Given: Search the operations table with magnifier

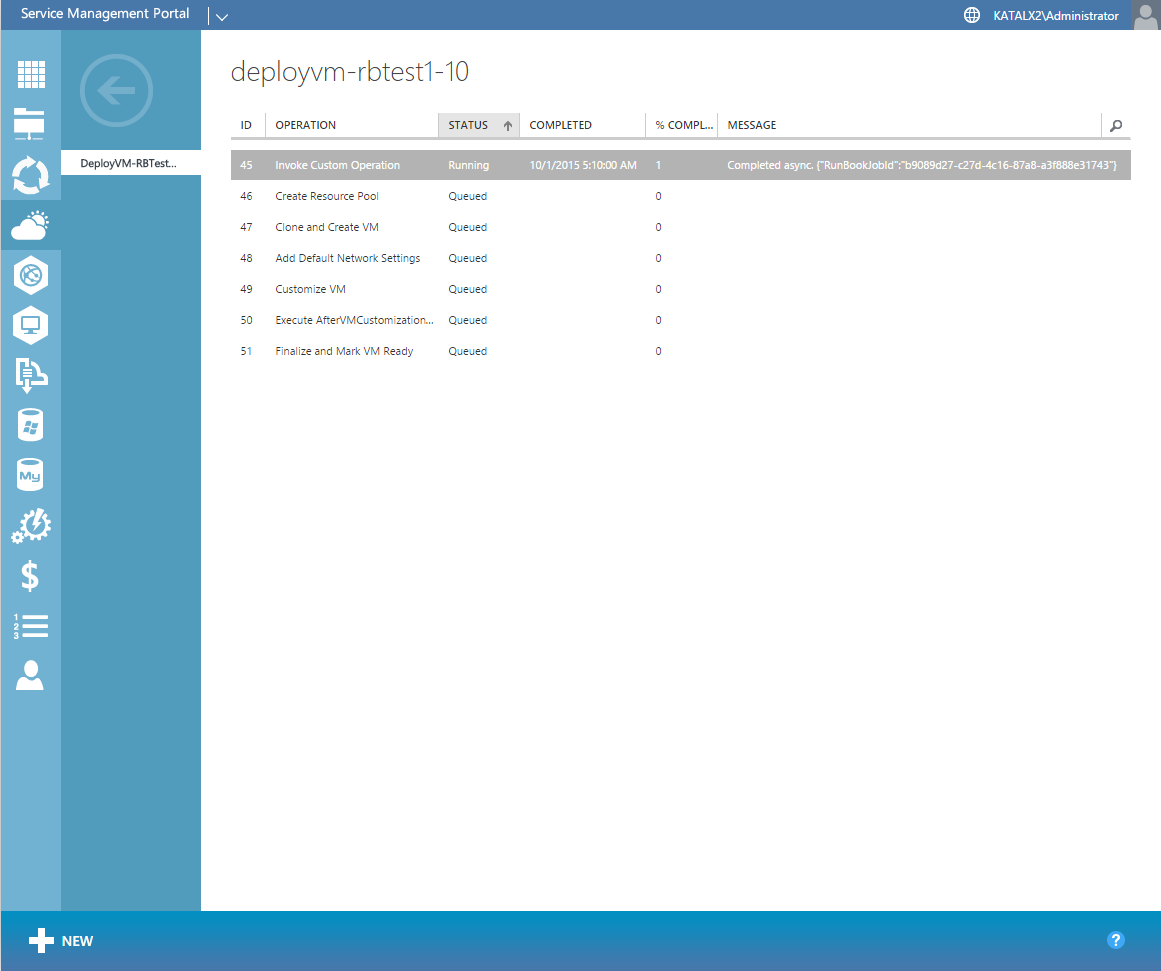Looking at the screenshot, I should tap(1116, 125).
